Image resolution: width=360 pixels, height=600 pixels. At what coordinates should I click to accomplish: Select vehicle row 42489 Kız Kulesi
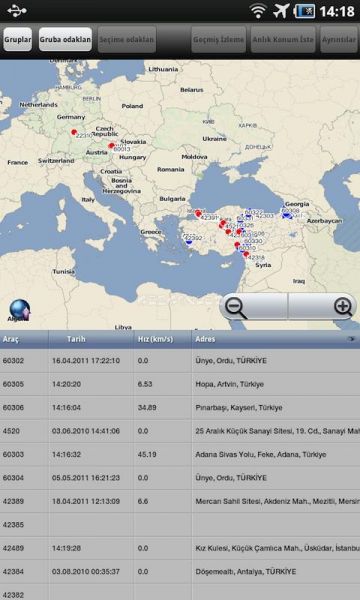click(180, 548)
